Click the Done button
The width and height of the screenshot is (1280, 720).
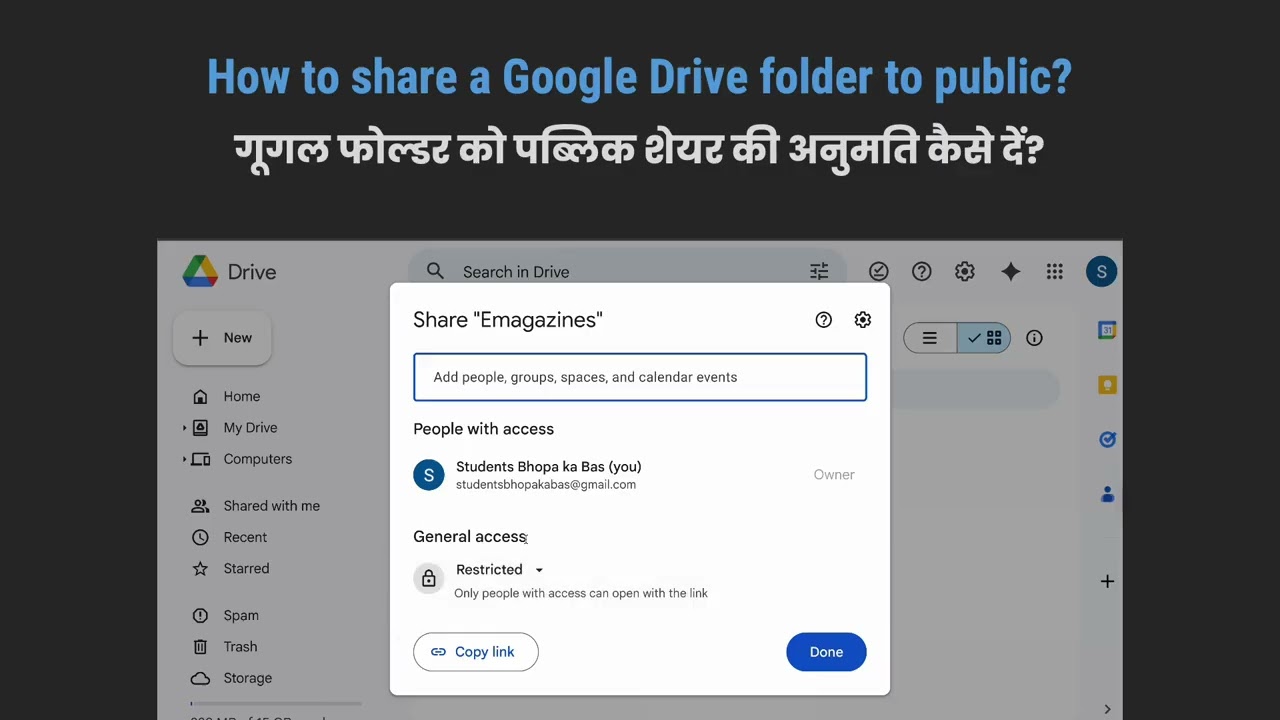(826, 652)
